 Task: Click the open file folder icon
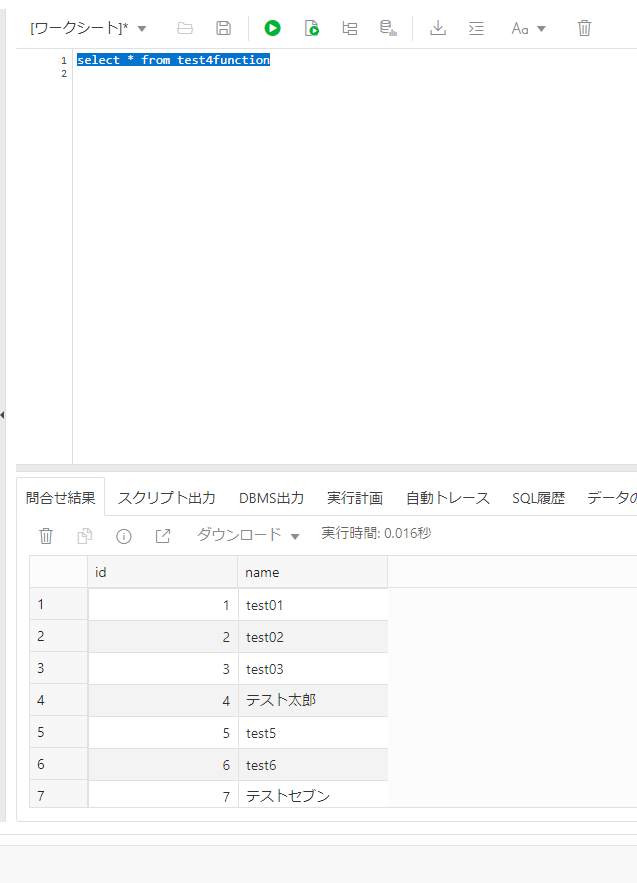185,28
